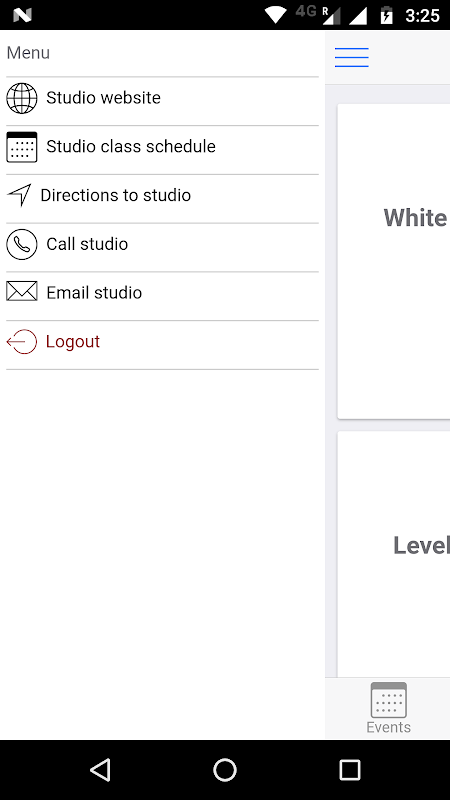This screenshot has height=800, width=450.
Task: Tap the Android recent apps square button
Action: pyautogui.click(x=350, y=769)
